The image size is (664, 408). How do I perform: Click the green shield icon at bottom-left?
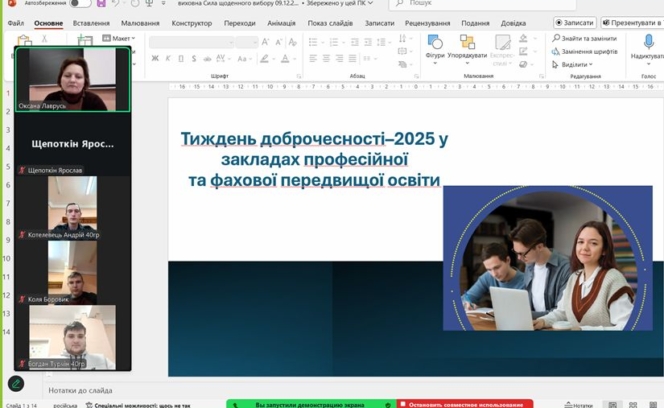(x=16, y=383)
